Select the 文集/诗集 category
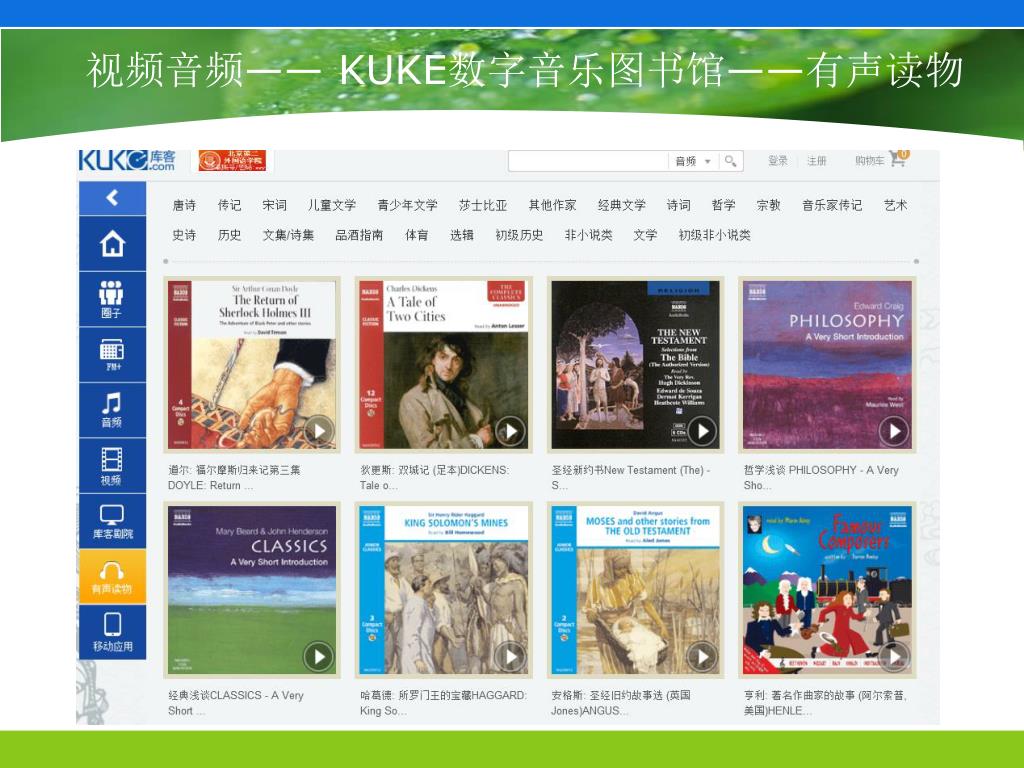Image resolution: width=1024 pixels, height=768 pixels. (288, 235)
